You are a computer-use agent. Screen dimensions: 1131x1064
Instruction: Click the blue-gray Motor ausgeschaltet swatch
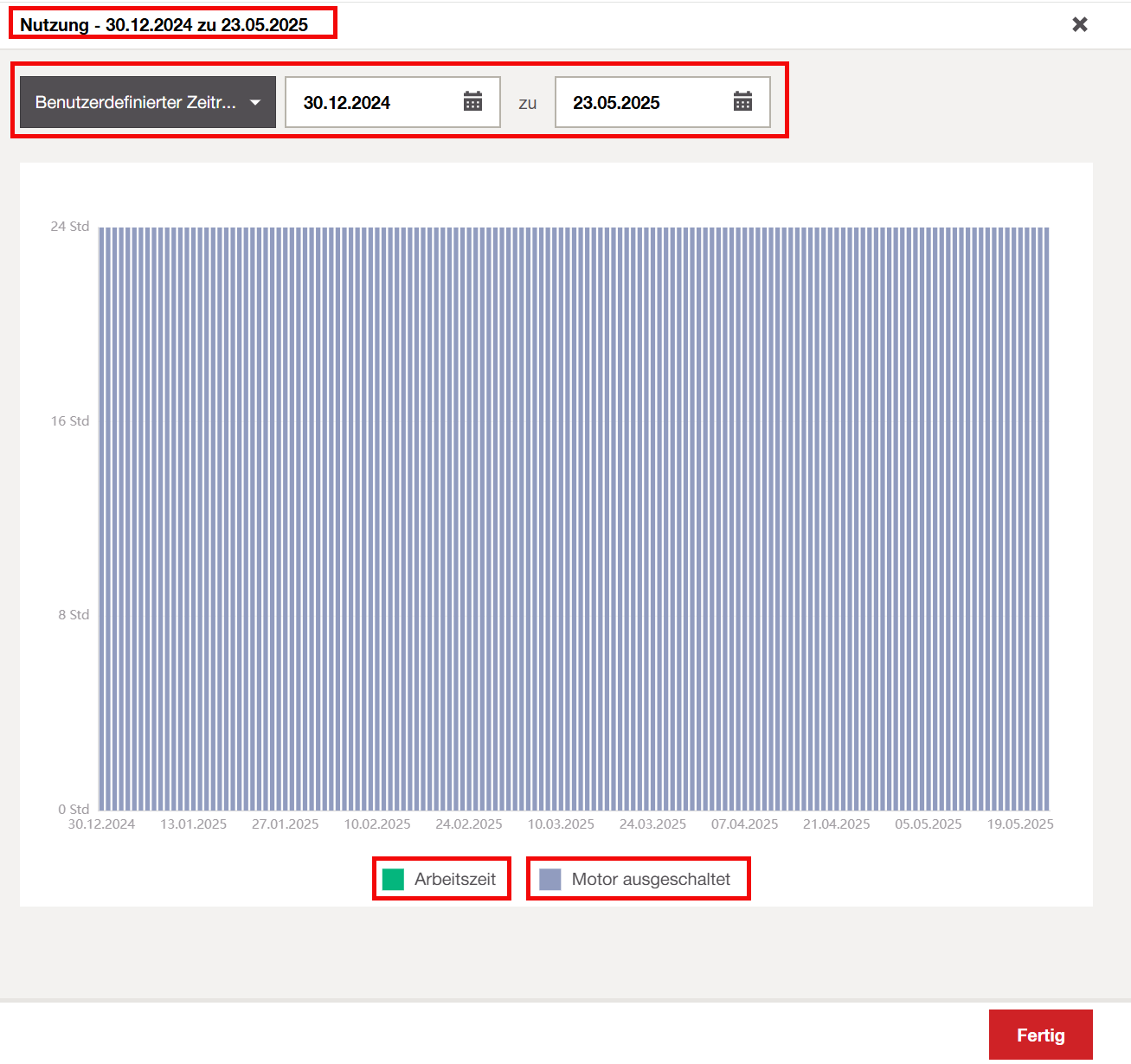(550, 879)
